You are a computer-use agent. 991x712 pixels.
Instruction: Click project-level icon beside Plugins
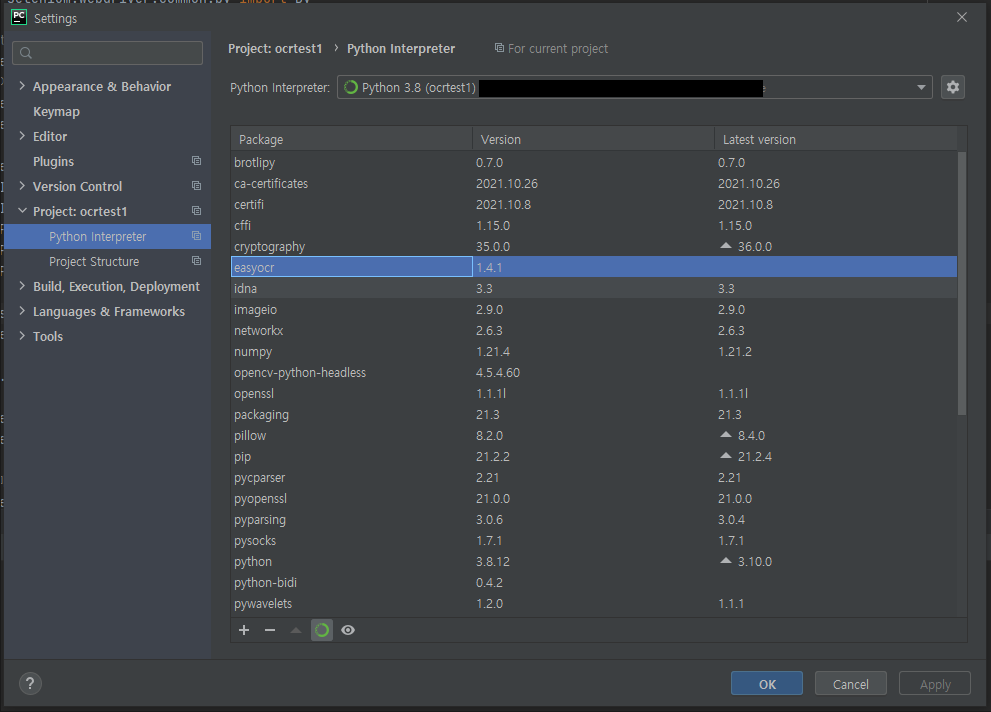[197, 161]
